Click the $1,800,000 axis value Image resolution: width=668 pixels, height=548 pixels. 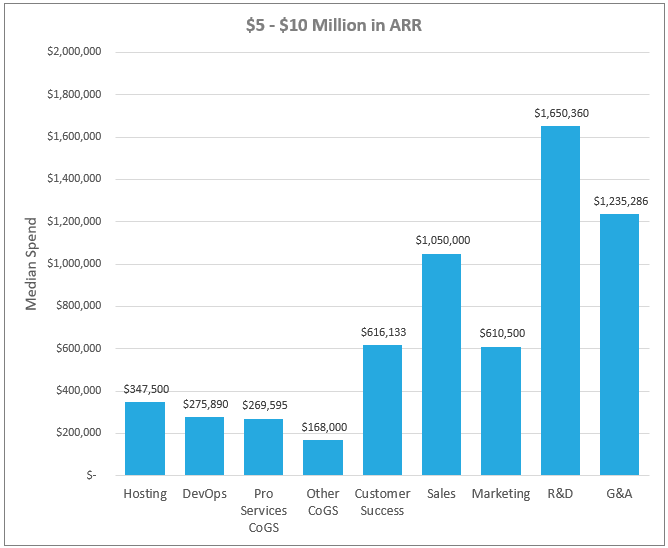[x=74, y=94]
